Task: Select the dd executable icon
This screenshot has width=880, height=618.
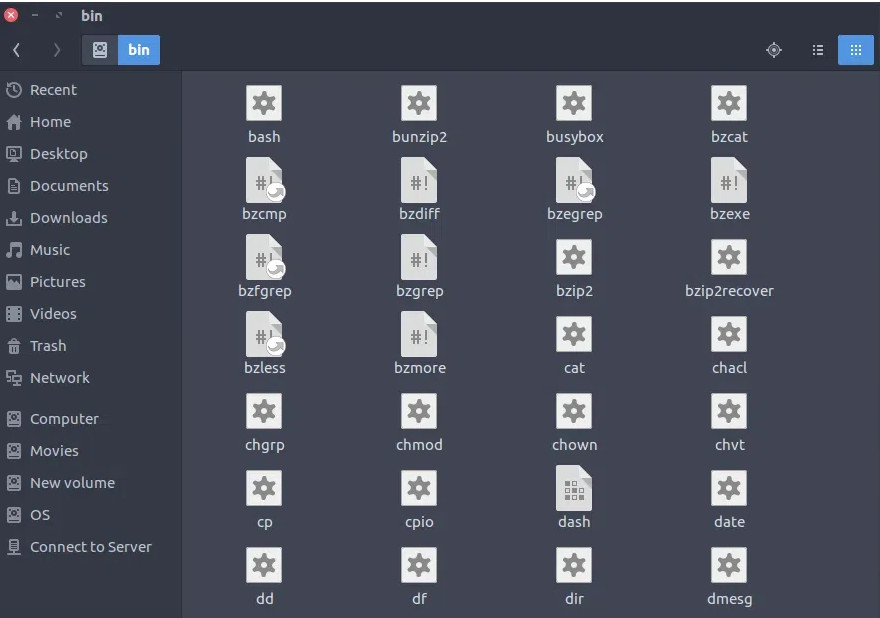Action: point(264,565)
